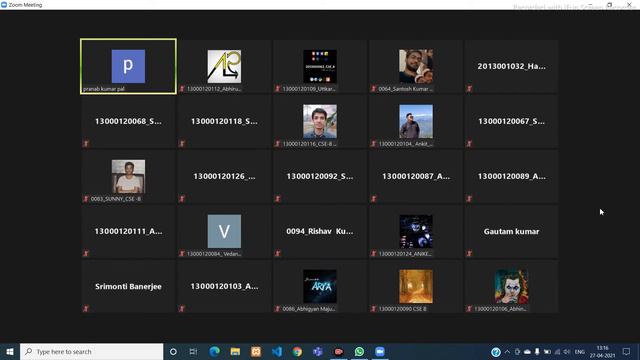Open the Windows notification center
This screenshot has width=640, height=360.
[x=627, y=352]
